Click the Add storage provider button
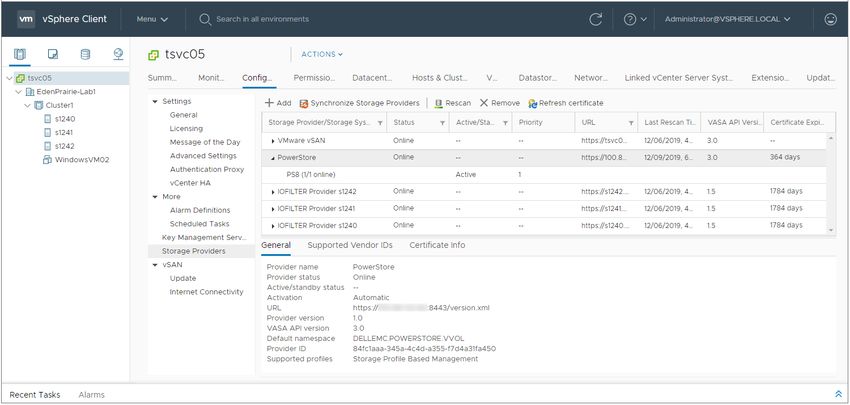Image resolution: width=850 pixels, height=405 pixels. pos(278,103)
